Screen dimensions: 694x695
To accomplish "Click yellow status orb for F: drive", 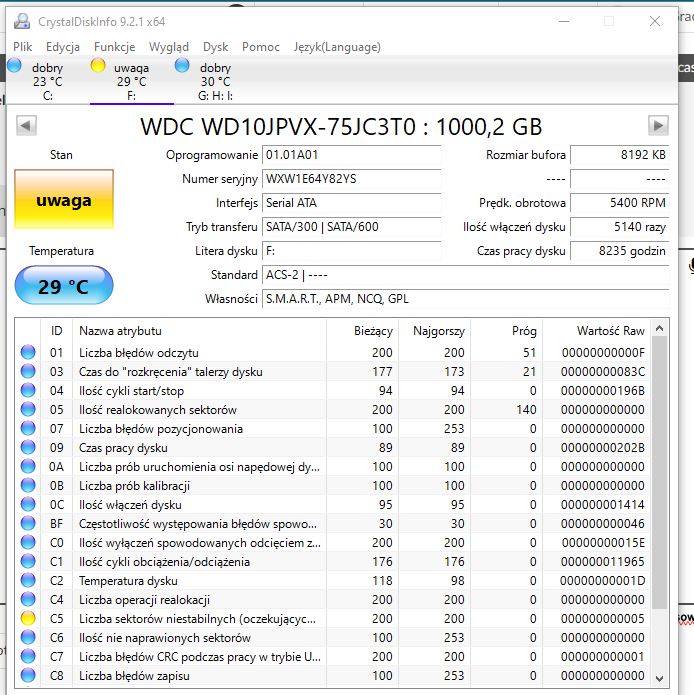I will click(x=98, y=65).
